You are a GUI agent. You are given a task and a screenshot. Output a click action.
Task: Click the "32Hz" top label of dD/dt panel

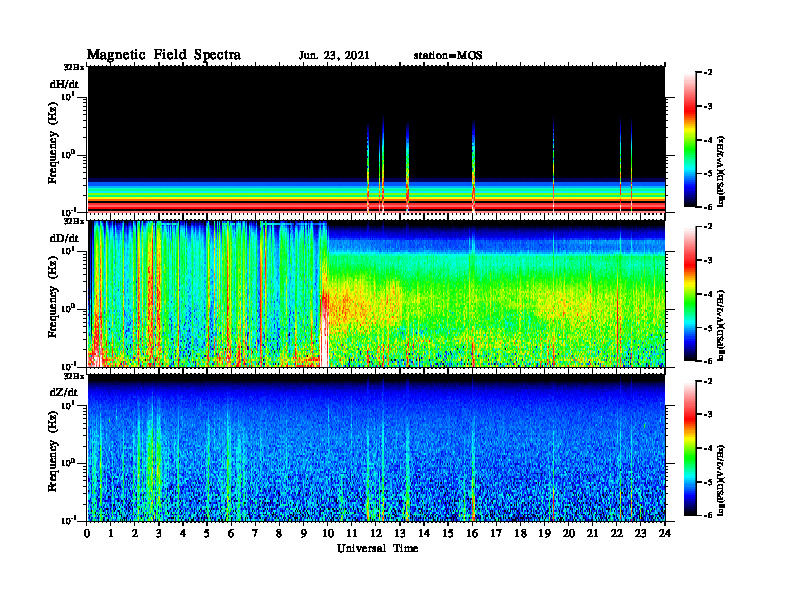(74, 221)
